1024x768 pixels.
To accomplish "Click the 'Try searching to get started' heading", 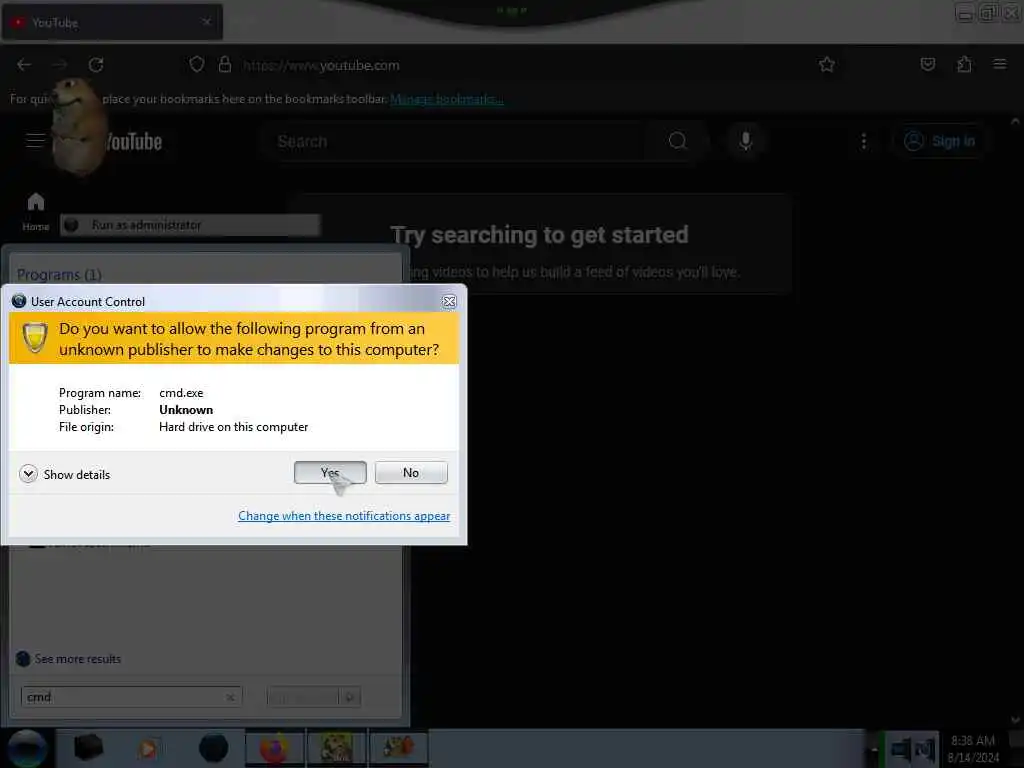I will 539,234.
